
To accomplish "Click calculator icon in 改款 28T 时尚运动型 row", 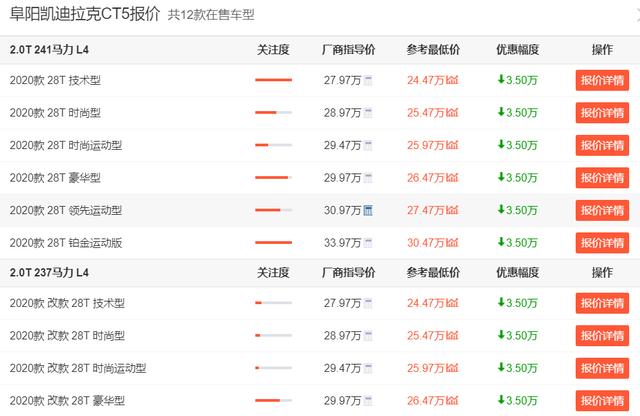I will (368, 368).
